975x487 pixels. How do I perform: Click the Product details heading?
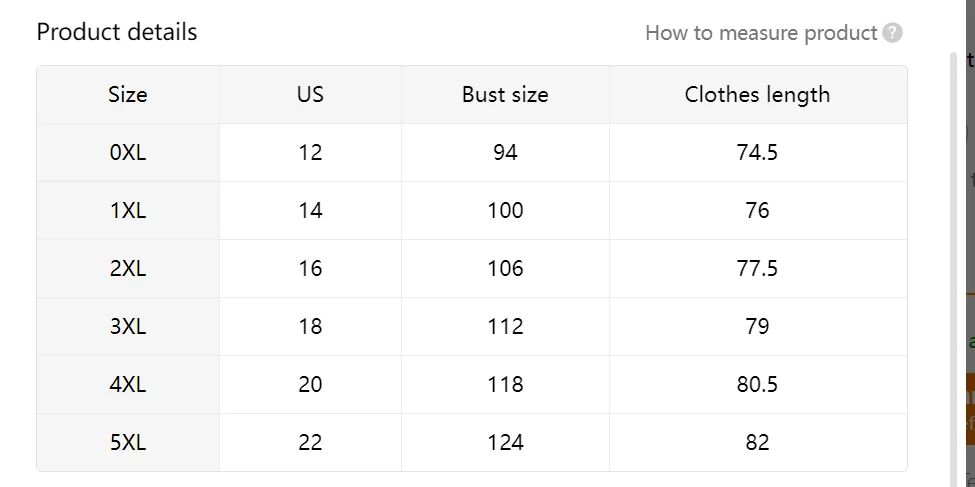(117, 32)
